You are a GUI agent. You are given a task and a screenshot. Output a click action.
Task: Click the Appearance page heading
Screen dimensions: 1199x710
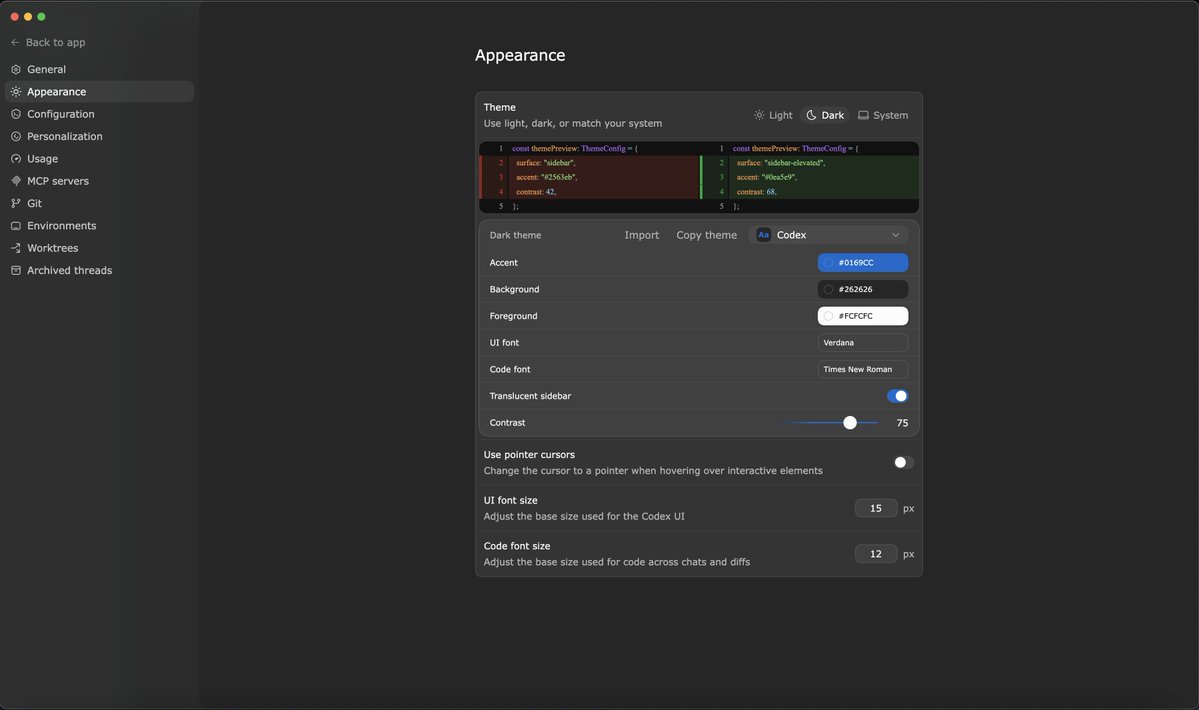520,55
